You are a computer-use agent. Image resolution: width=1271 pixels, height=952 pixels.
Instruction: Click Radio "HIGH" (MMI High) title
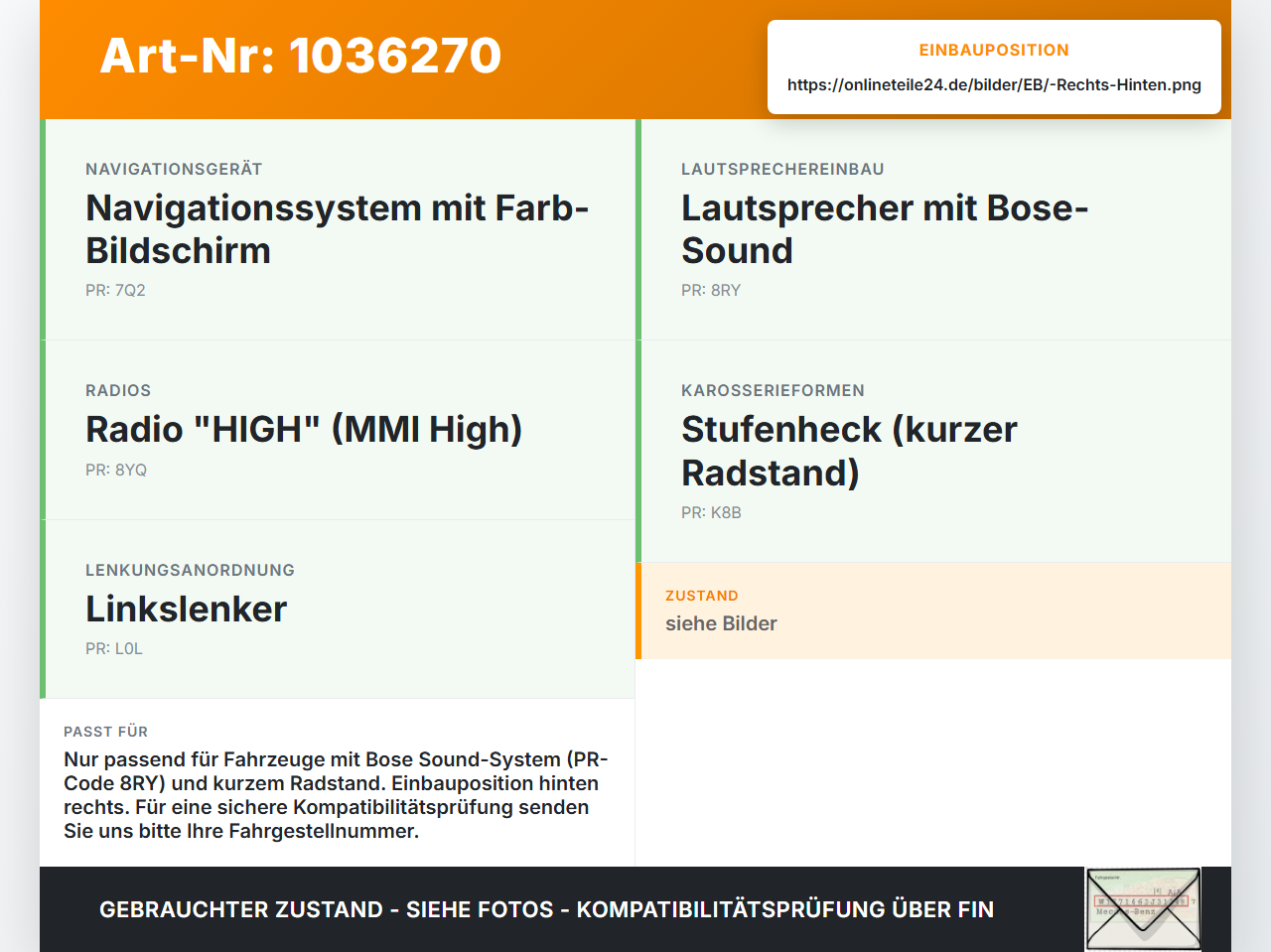pyautogui.click(x=304, y=430)
